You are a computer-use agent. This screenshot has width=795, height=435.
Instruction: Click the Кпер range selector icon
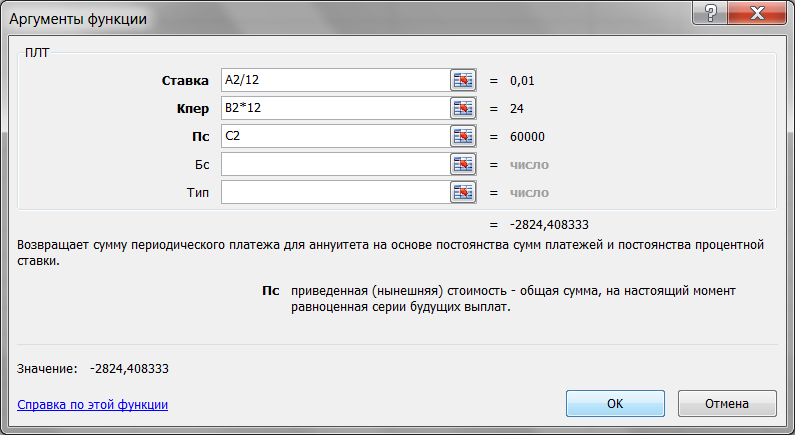pyautogui.click(x=463, y=108)
